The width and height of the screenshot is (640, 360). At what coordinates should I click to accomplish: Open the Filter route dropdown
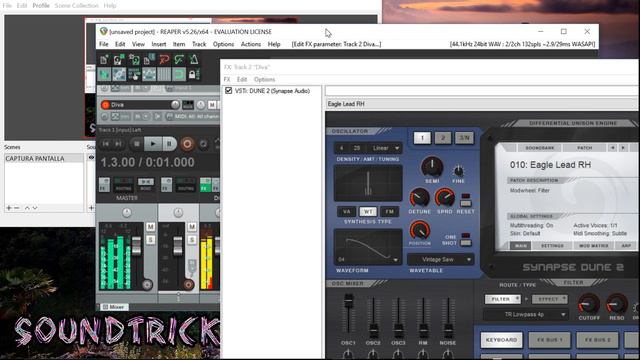[502, 299]
